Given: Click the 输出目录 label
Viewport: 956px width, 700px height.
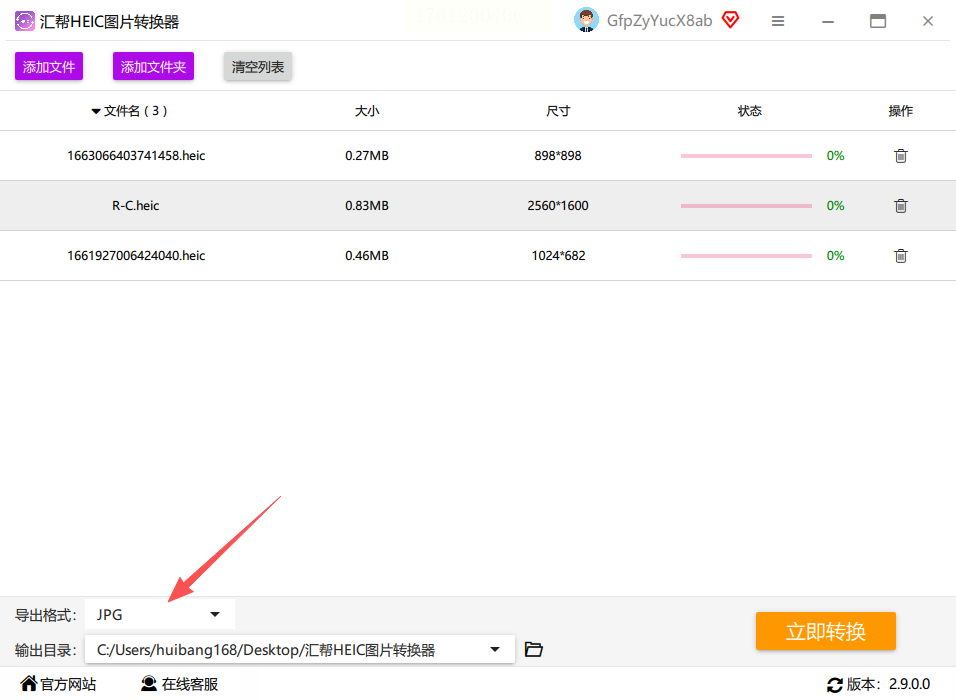Looking at the screenshot, I should point(45,651).
